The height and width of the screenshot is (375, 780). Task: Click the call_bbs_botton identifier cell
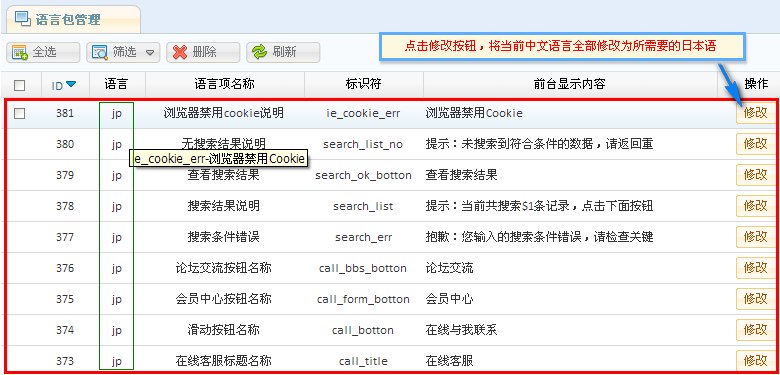pos(363,268)
